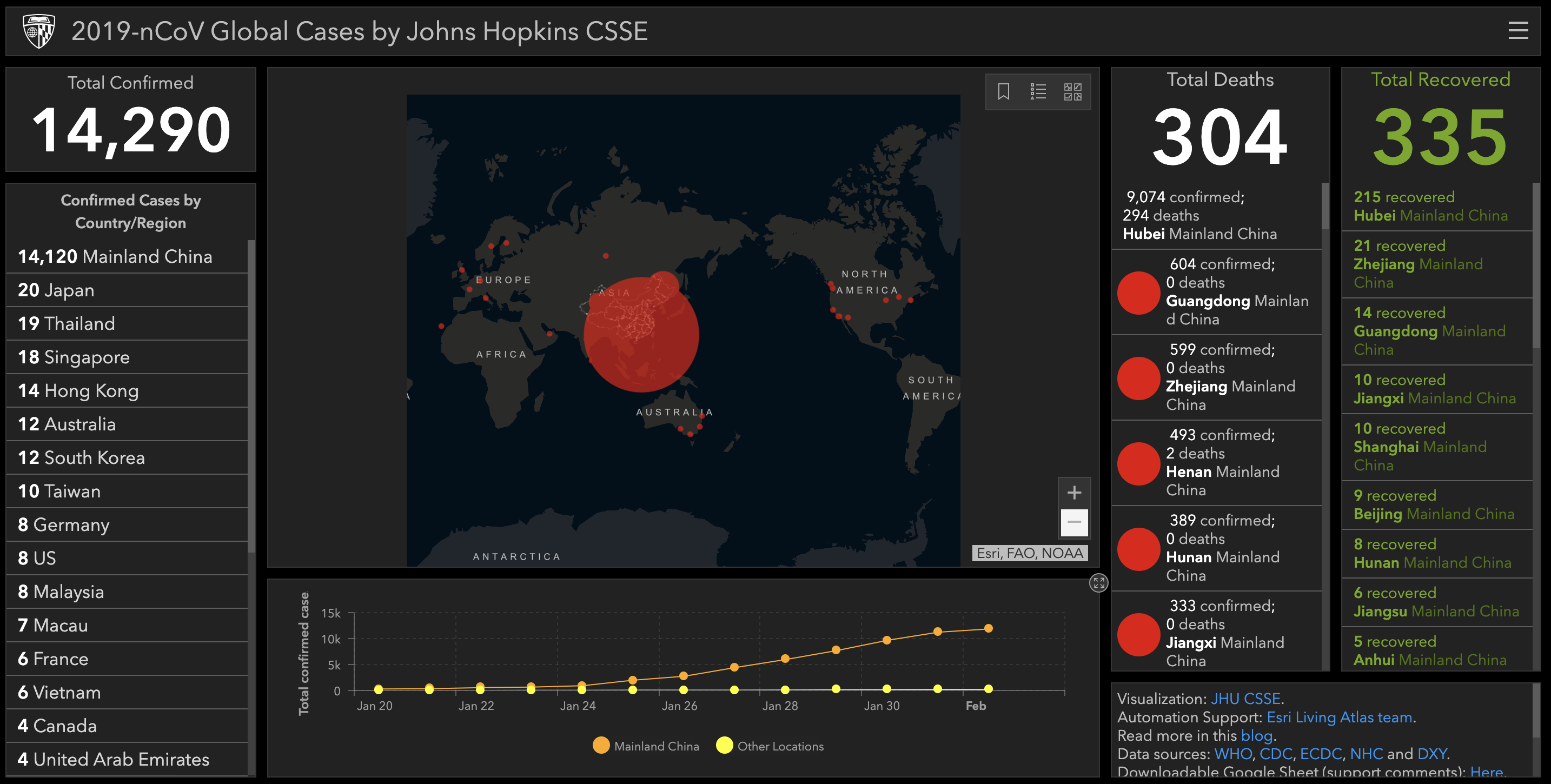The image size is (1551, 784).
Task: Click the red circle beside Zhejiang deaths entry
Action: click(1138, 378)
